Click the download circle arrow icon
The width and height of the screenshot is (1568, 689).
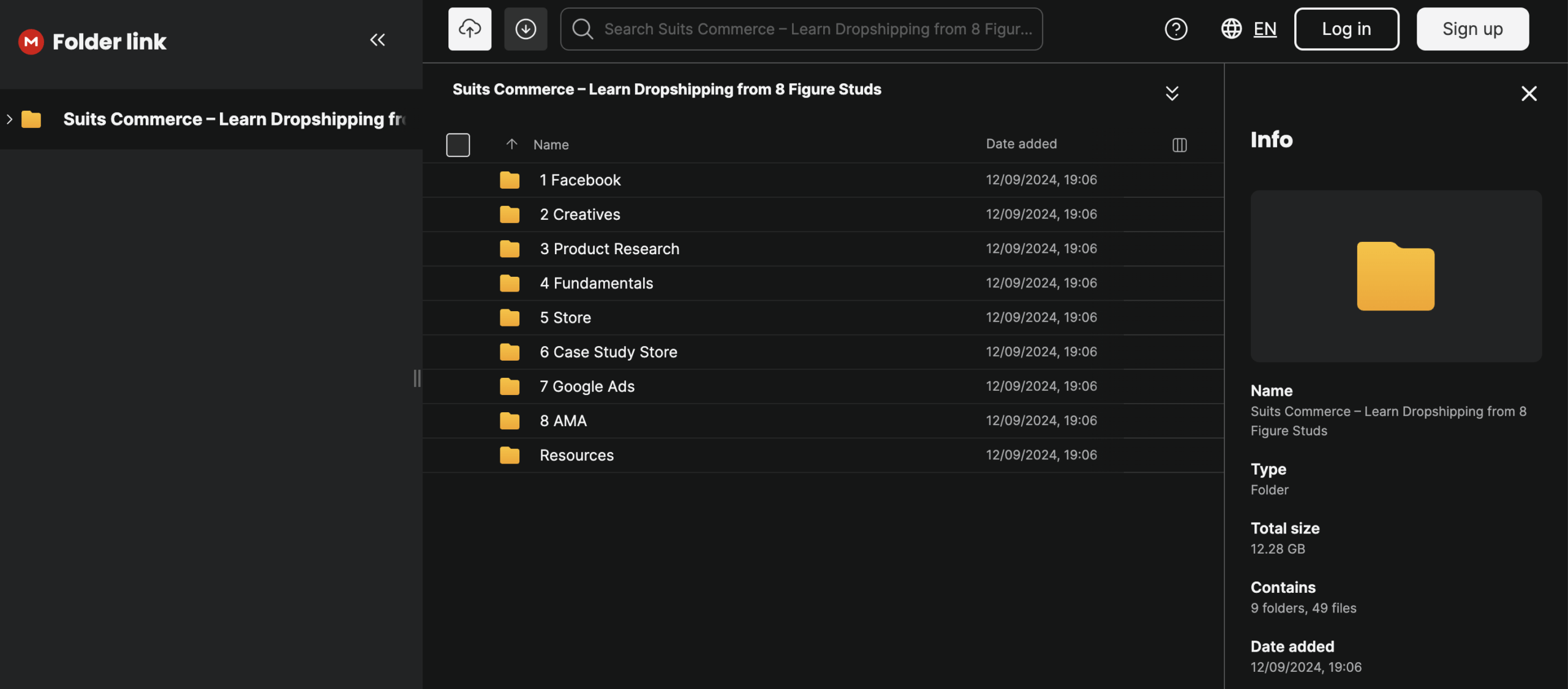click(526, 29)
